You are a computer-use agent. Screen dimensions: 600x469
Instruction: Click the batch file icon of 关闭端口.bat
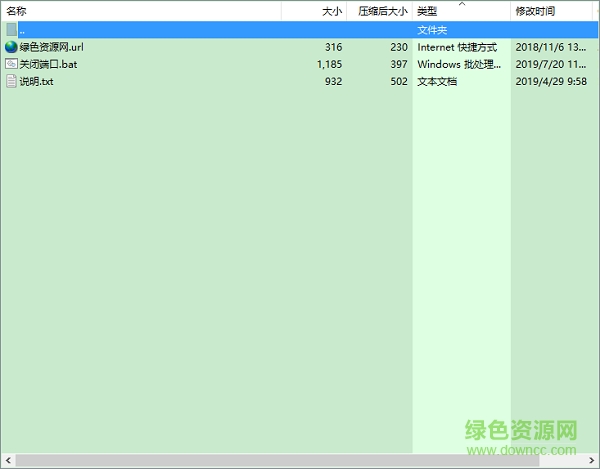(x=11, y=64)
